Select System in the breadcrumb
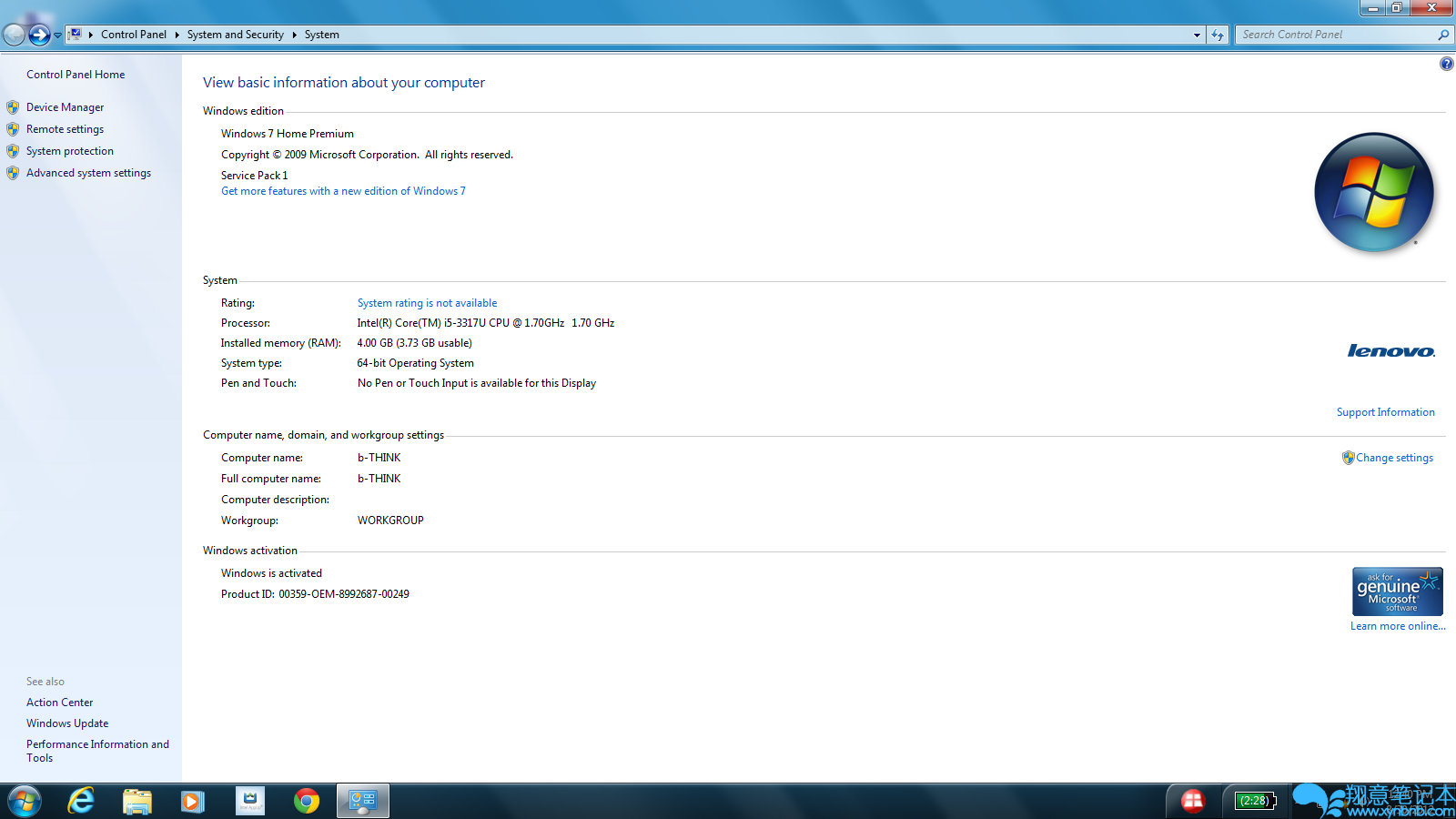Image resolution: width=1456 pixels, height=819 pixels. (322, 35)
